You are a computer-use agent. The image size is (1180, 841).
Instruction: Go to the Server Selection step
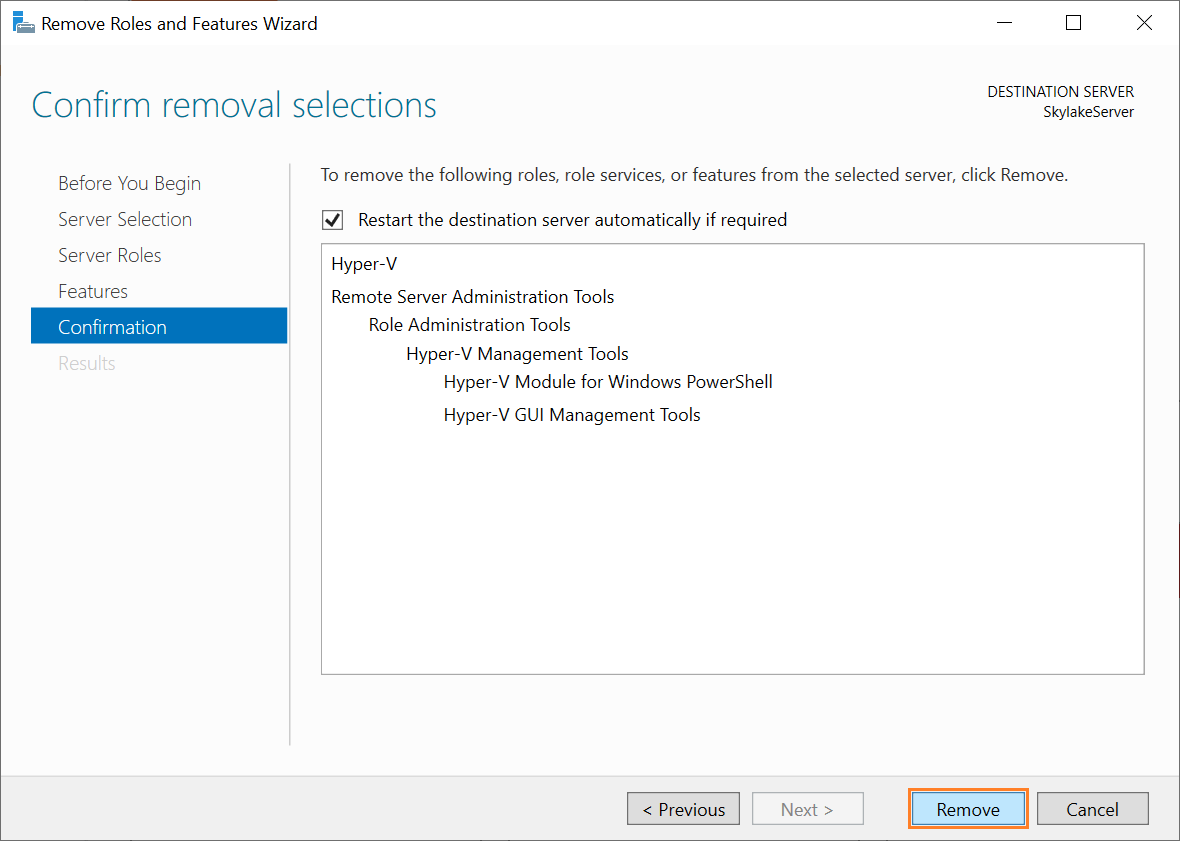click(125, 220)
